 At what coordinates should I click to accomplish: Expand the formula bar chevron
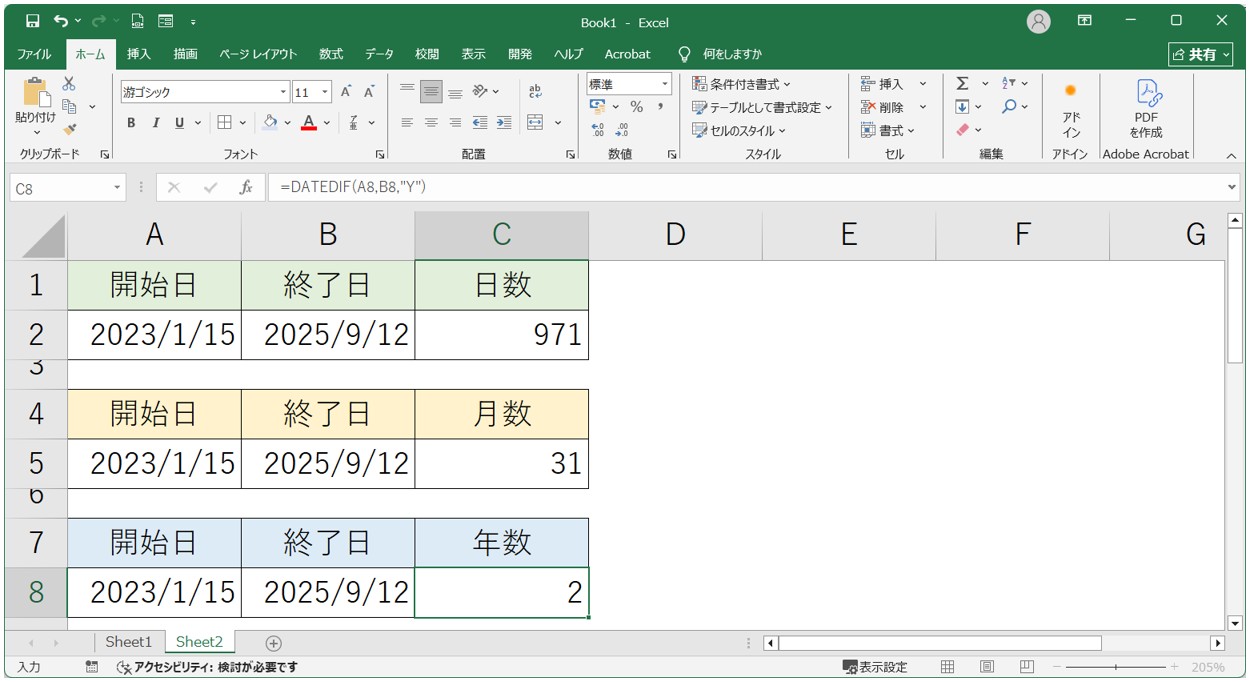(x=1232, y=187)
